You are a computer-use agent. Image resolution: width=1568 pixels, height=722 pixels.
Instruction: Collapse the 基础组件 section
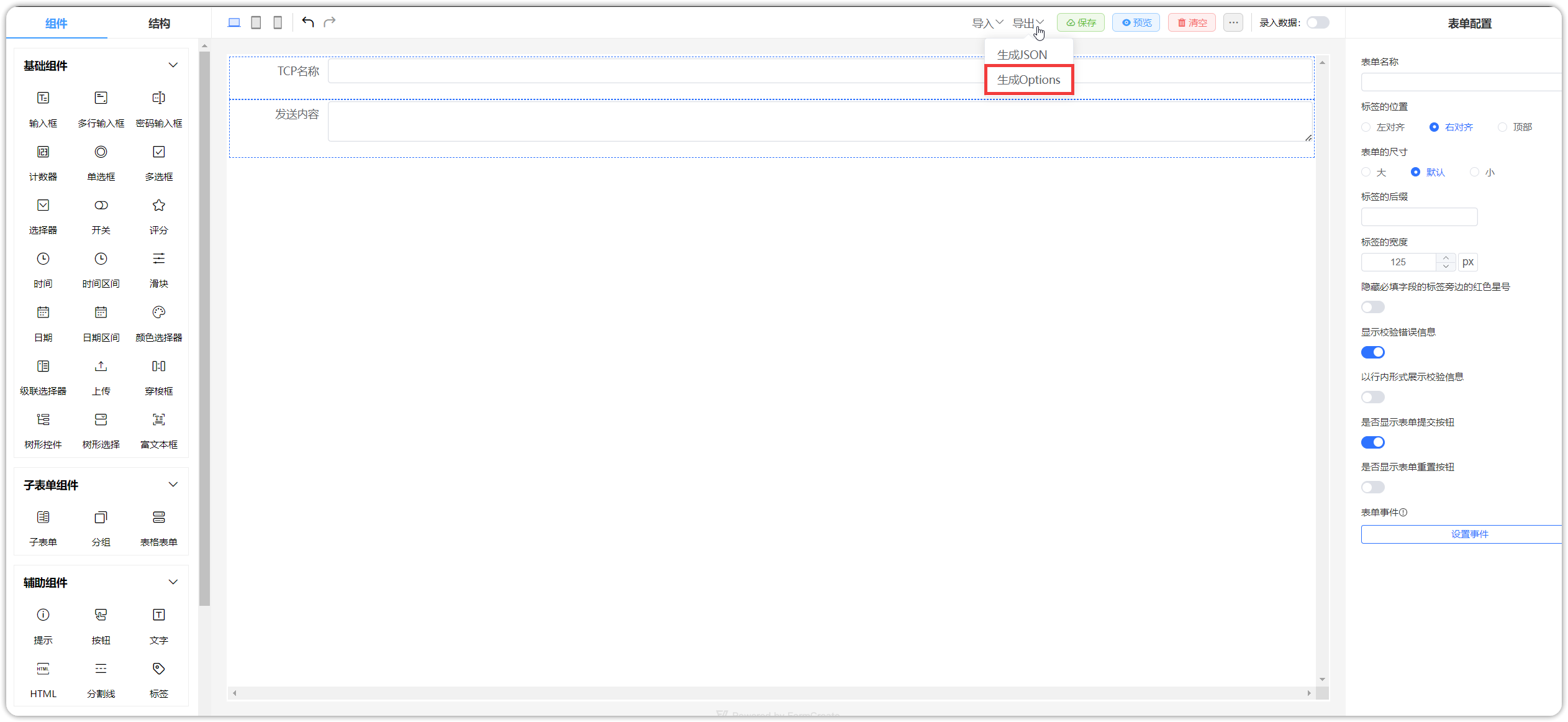[x=173, y=65]
